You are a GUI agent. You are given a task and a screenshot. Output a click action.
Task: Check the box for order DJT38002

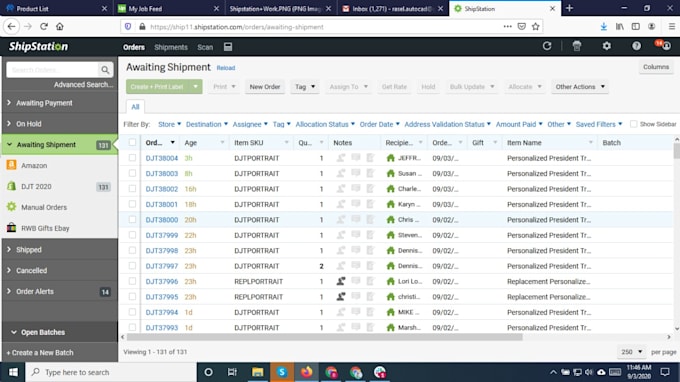(x=132, y=189)
